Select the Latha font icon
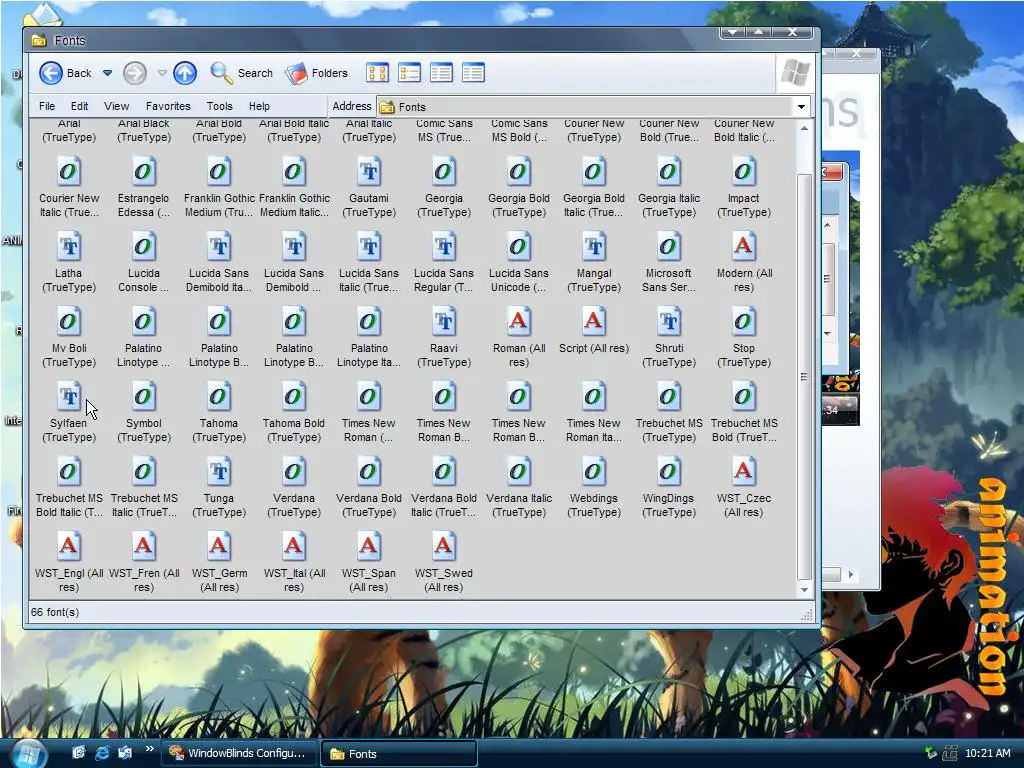 69,247
